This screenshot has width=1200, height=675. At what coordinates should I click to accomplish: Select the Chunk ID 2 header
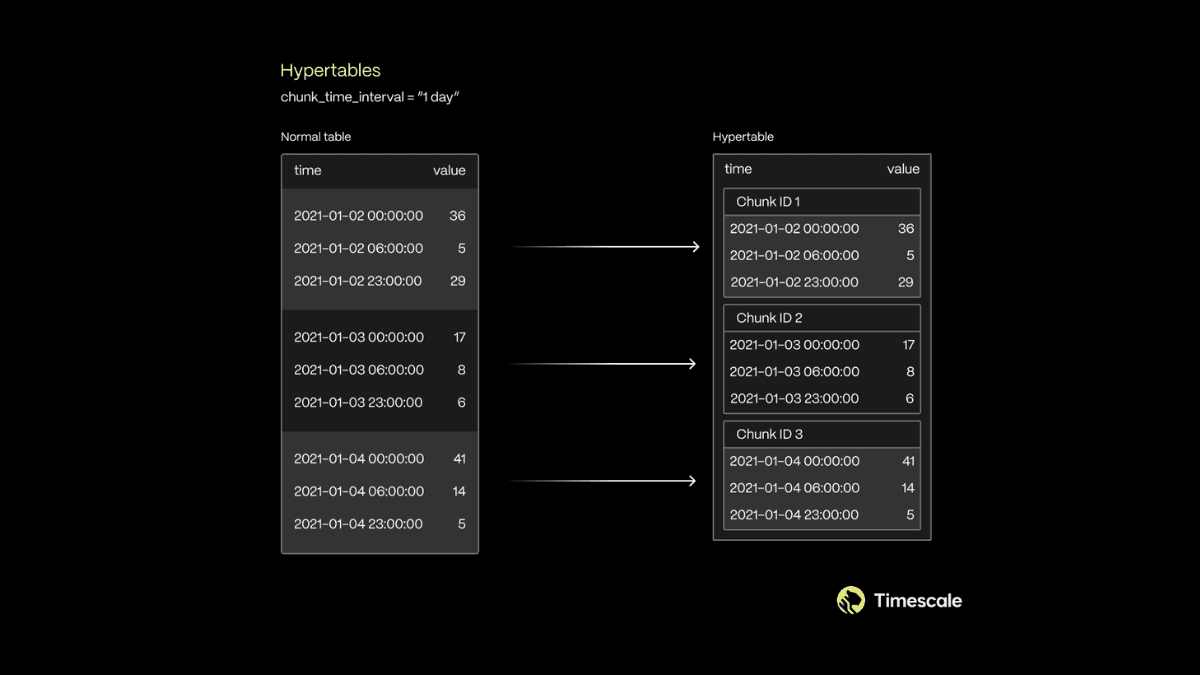click(768, 317)
